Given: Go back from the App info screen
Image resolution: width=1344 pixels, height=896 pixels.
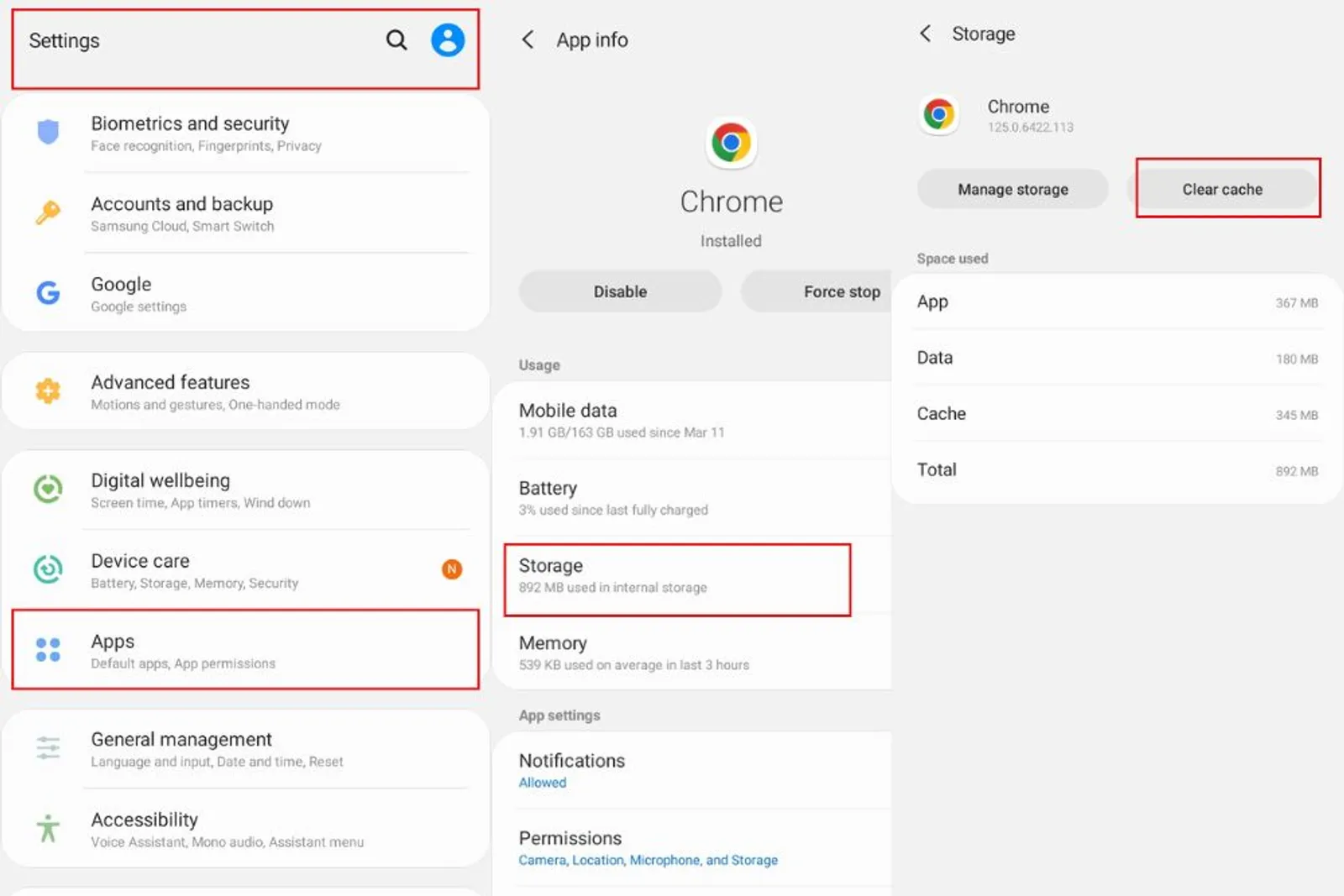Looking at the screenshot, I should (x=528, y=39).
